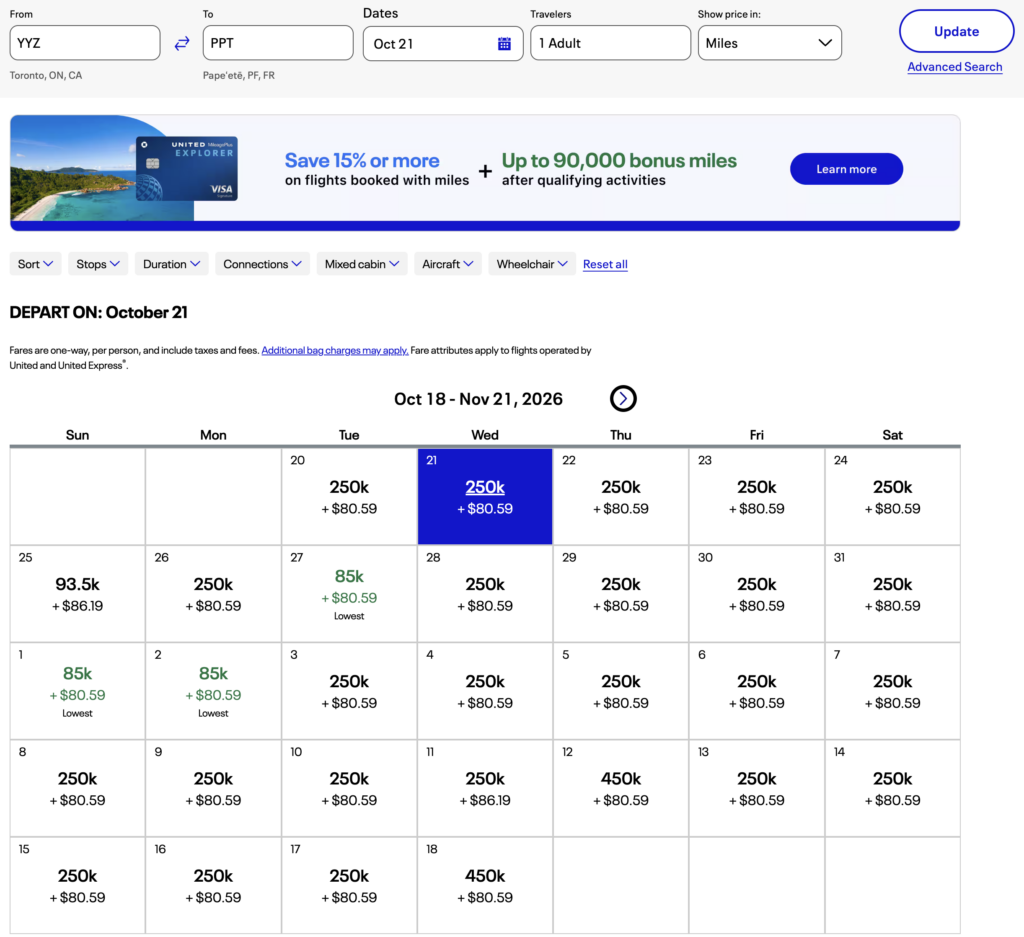Pick November 9 250k fare
Viewport: 1024px width, 937px height.
214,788
